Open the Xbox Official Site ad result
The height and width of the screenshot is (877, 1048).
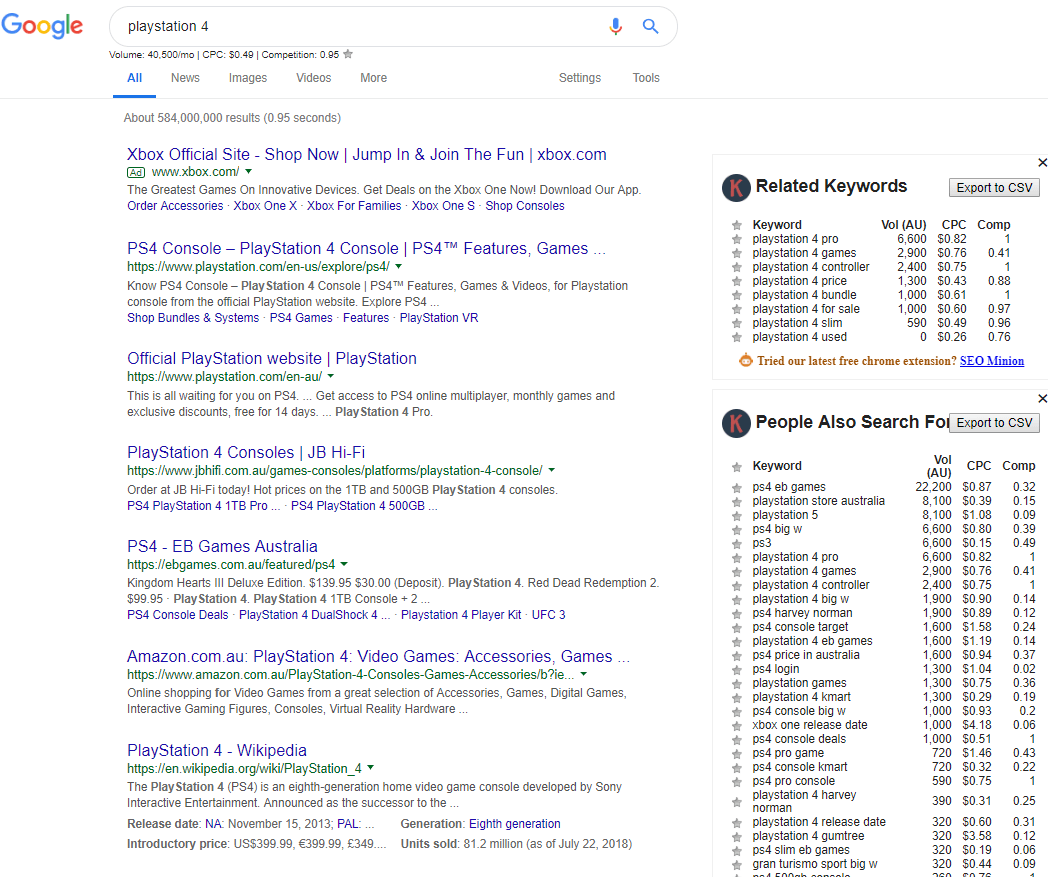tap(366, 154)
